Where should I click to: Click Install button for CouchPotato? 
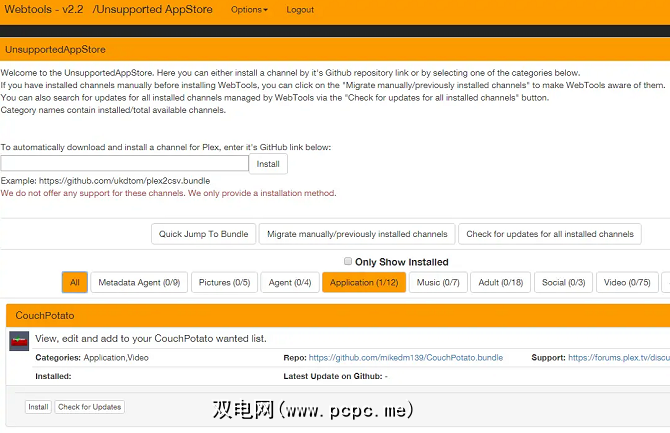pyautogui.click(x=38, y=407)
